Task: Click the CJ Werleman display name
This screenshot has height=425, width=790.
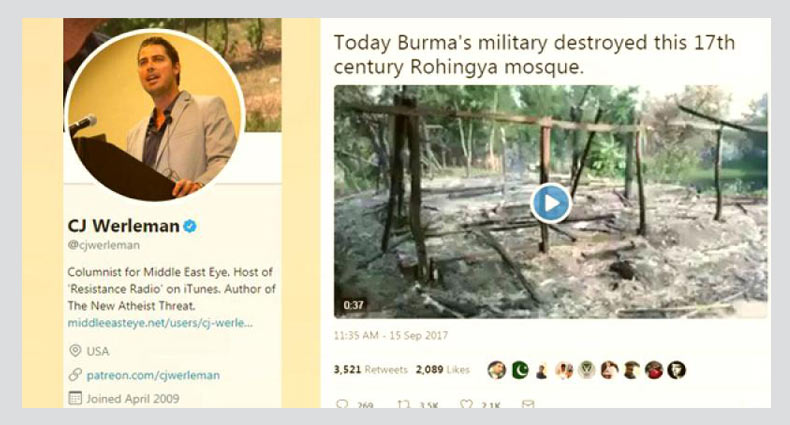Action: (x=123, y=226)
